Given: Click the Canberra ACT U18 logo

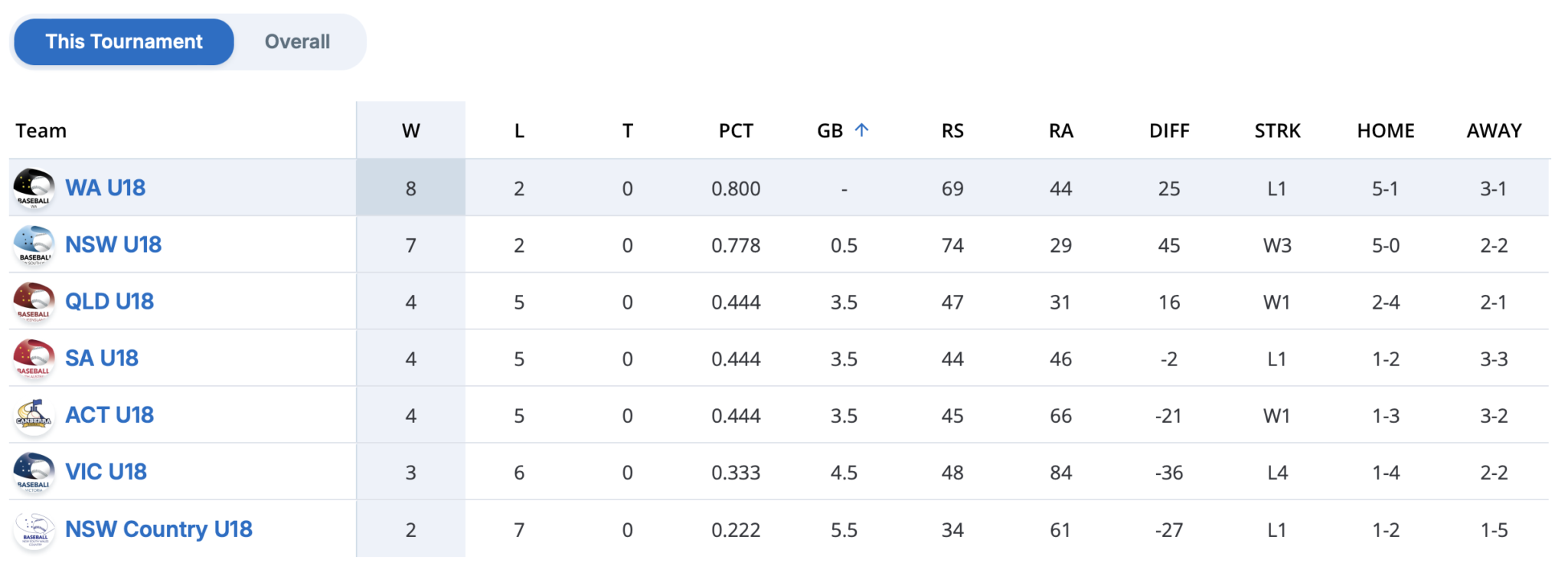Looking at the screenshot, I should pos(34,414).
